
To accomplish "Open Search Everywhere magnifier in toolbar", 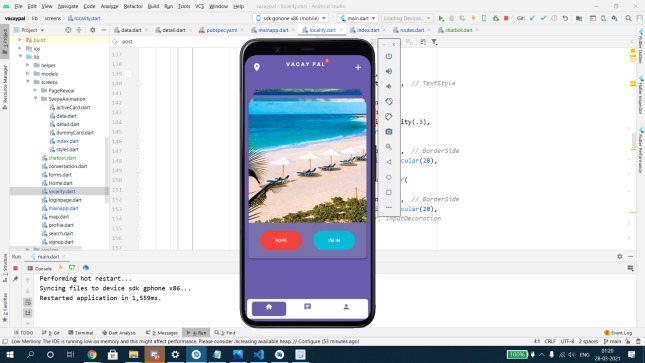I will coord(628,19).
